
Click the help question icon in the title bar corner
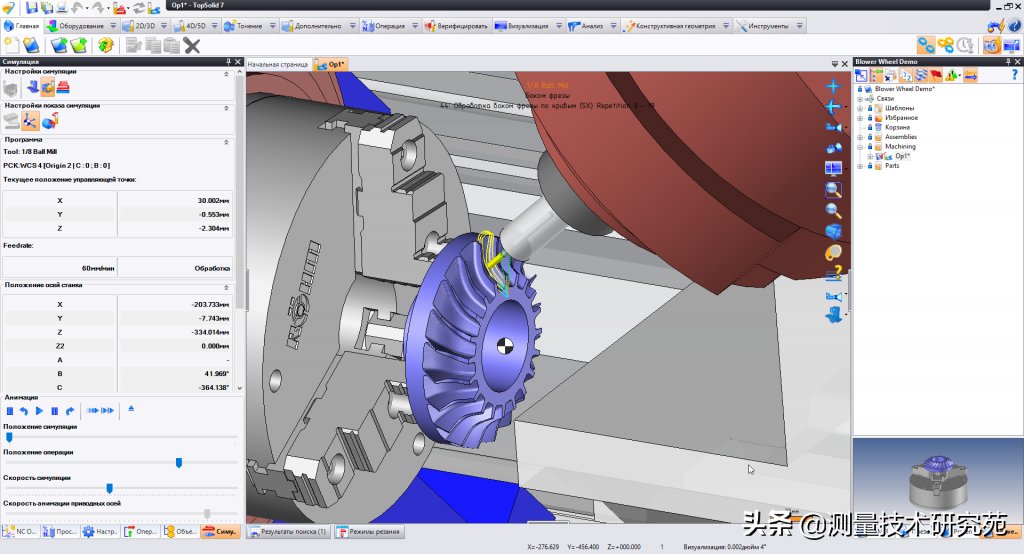(x=1014, y=25)
